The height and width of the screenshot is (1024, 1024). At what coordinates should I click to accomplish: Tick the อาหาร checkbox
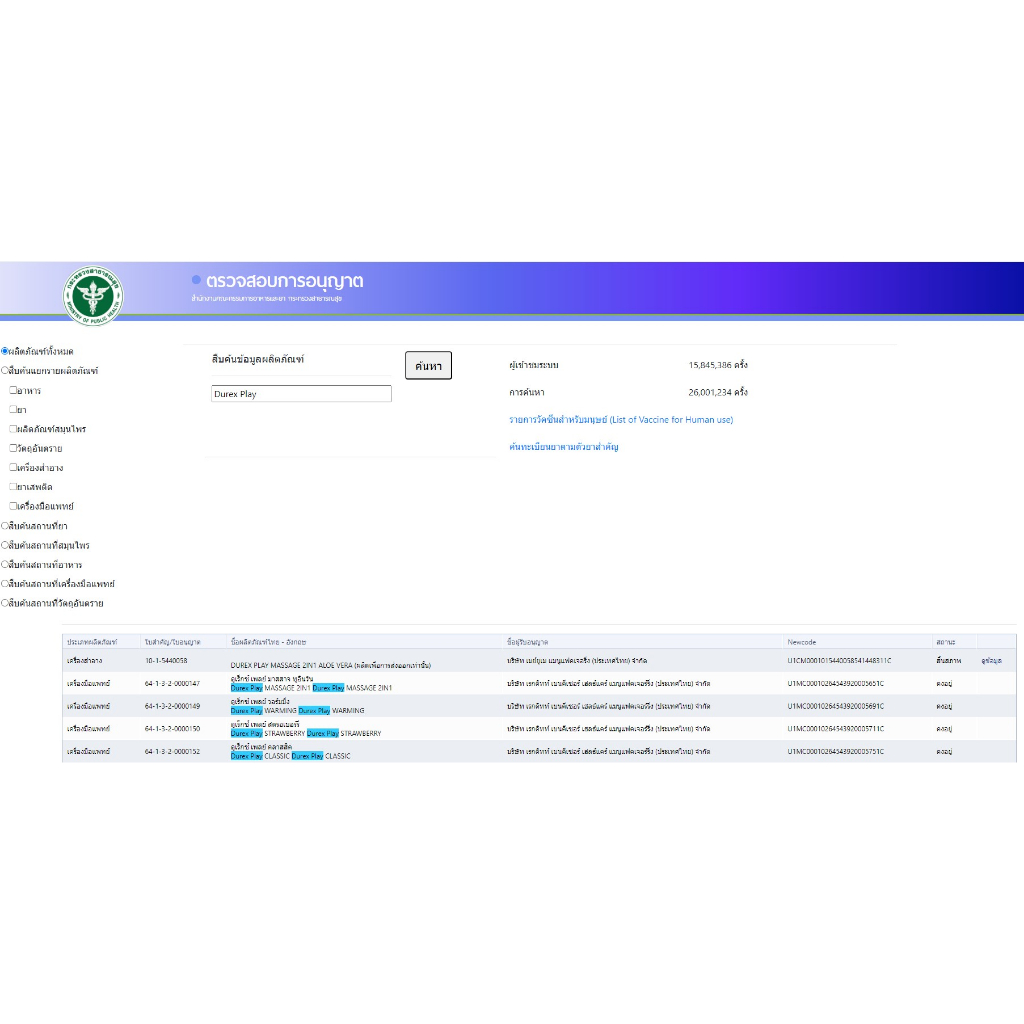pyautogui.click(x=13, y=390)
